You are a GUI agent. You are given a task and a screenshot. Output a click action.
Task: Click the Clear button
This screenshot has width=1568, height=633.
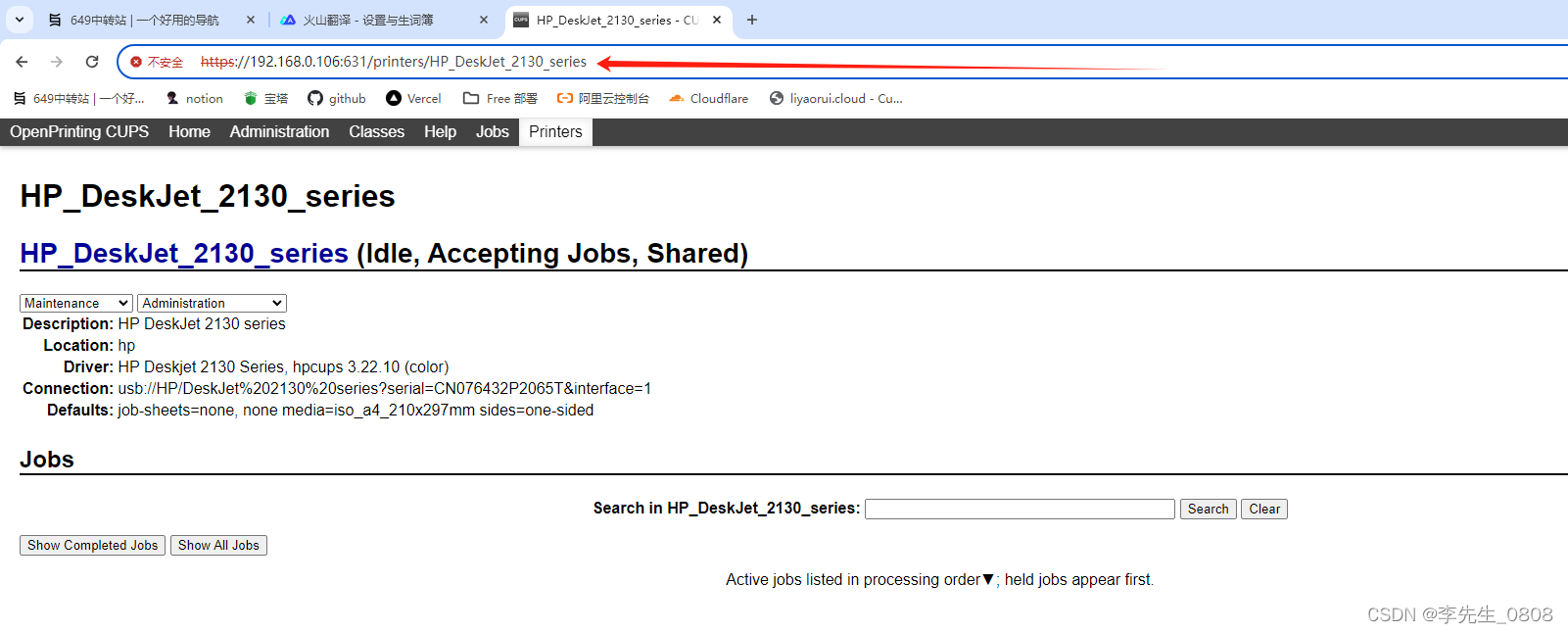click(x=1264, y=510)
